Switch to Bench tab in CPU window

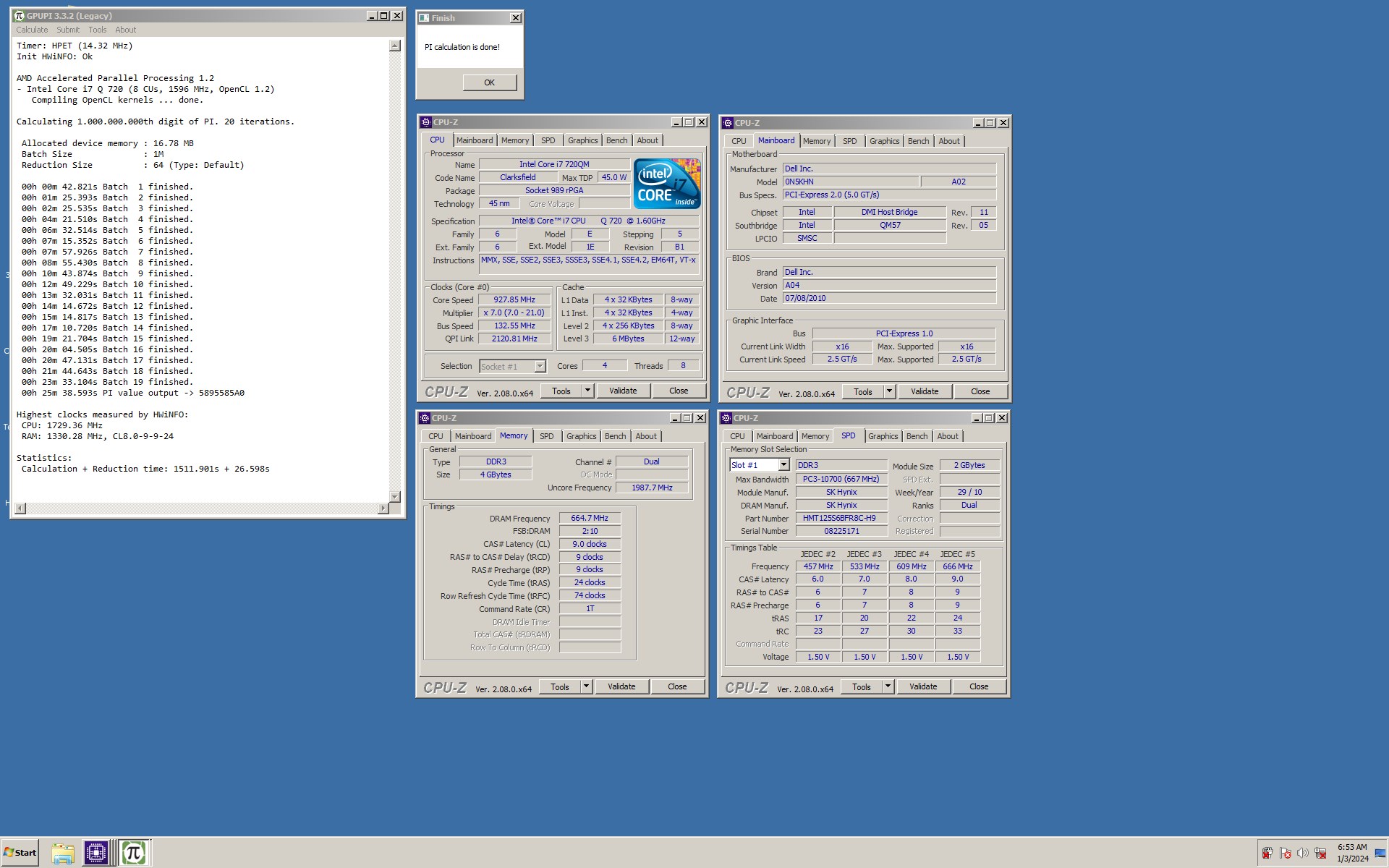[x=617, y=140]
